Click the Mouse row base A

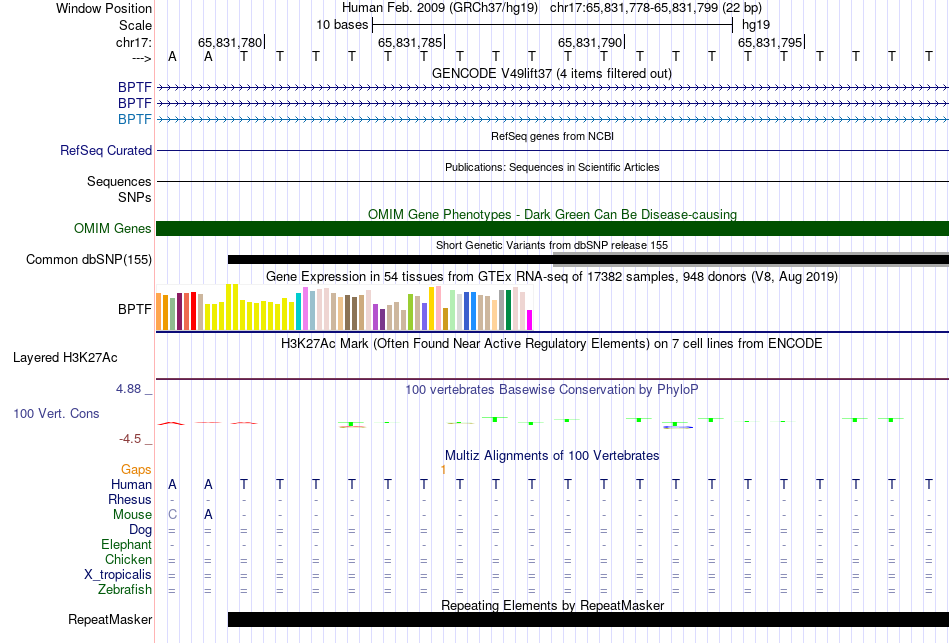(x=208, y=515)
